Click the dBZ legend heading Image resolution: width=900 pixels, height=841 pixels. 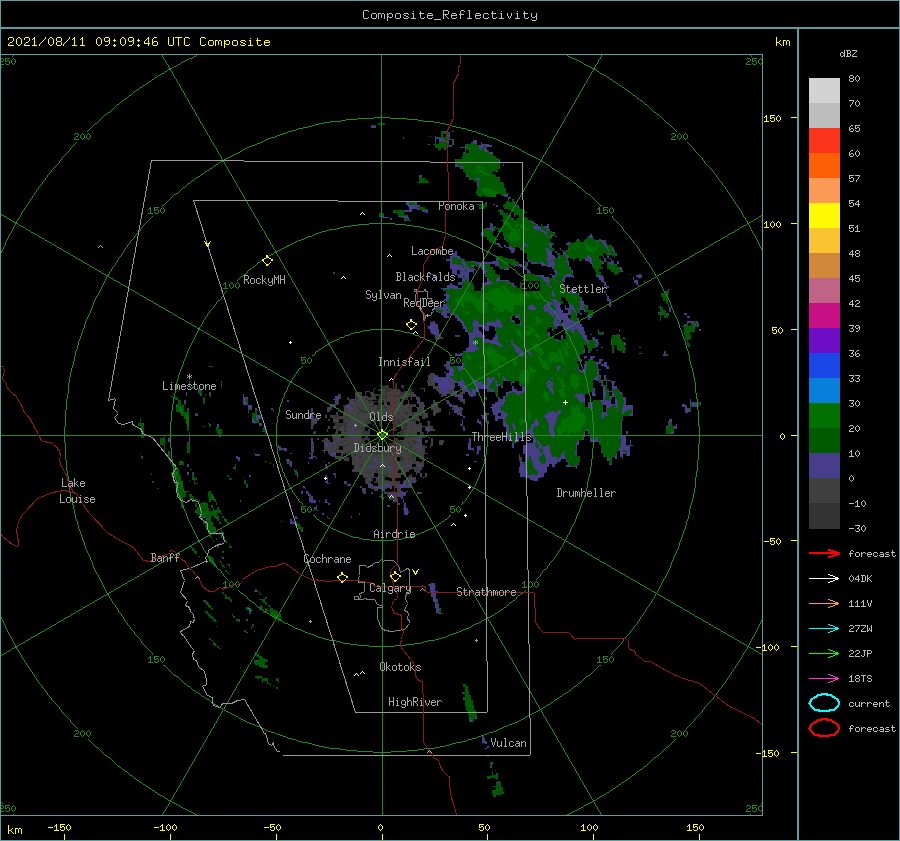pyautogui.click(x=848, y=53)
